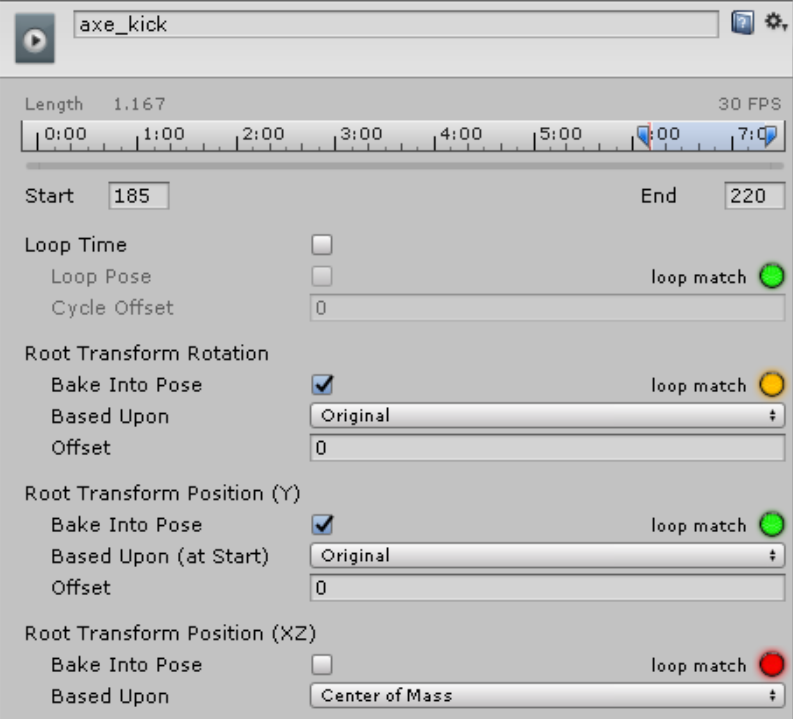This screenshot has width=793, height=719.
Task: Enable the Loop Time checkbox
Action: click(x=322, y=245)
